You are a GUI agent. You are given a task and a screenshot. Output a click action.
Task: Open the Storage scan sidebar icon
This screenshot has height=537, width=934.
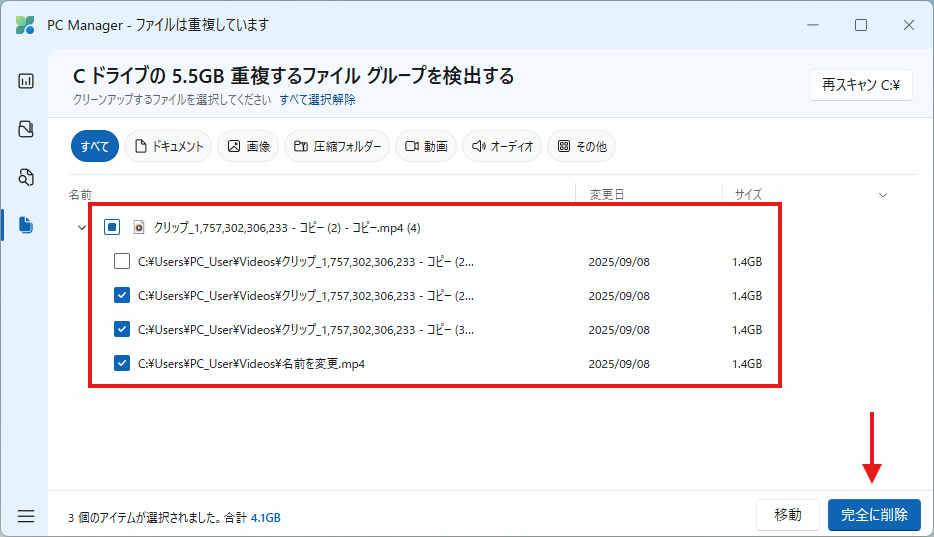[x=26, y=177]
